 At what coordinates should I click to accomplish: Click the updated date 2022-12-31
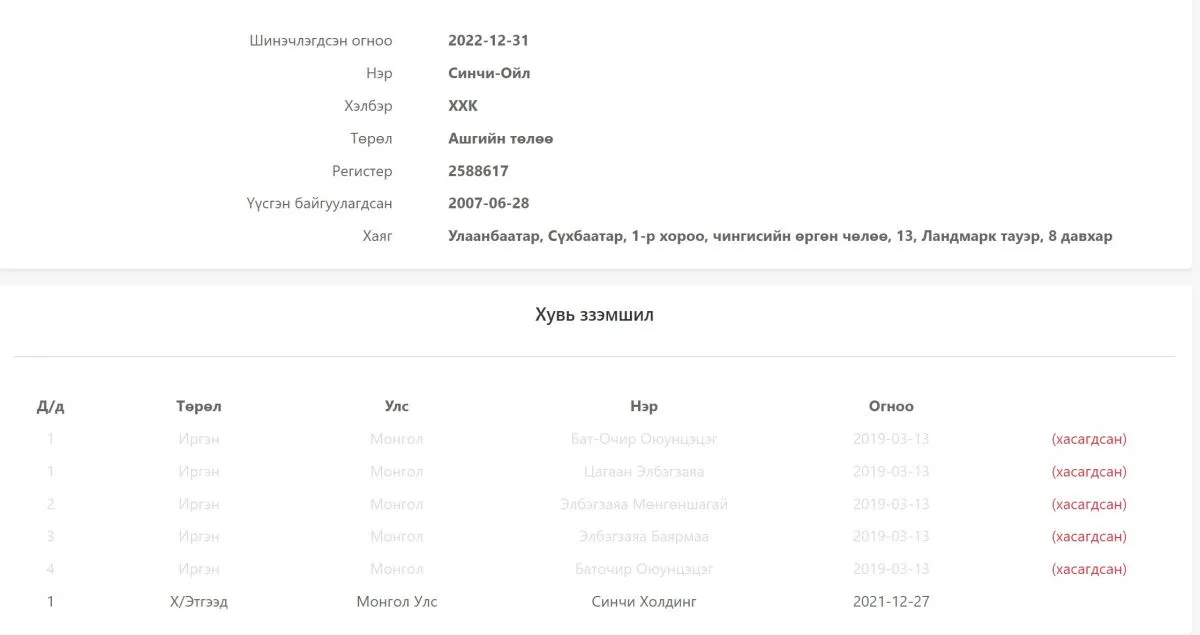click(488, 41)
